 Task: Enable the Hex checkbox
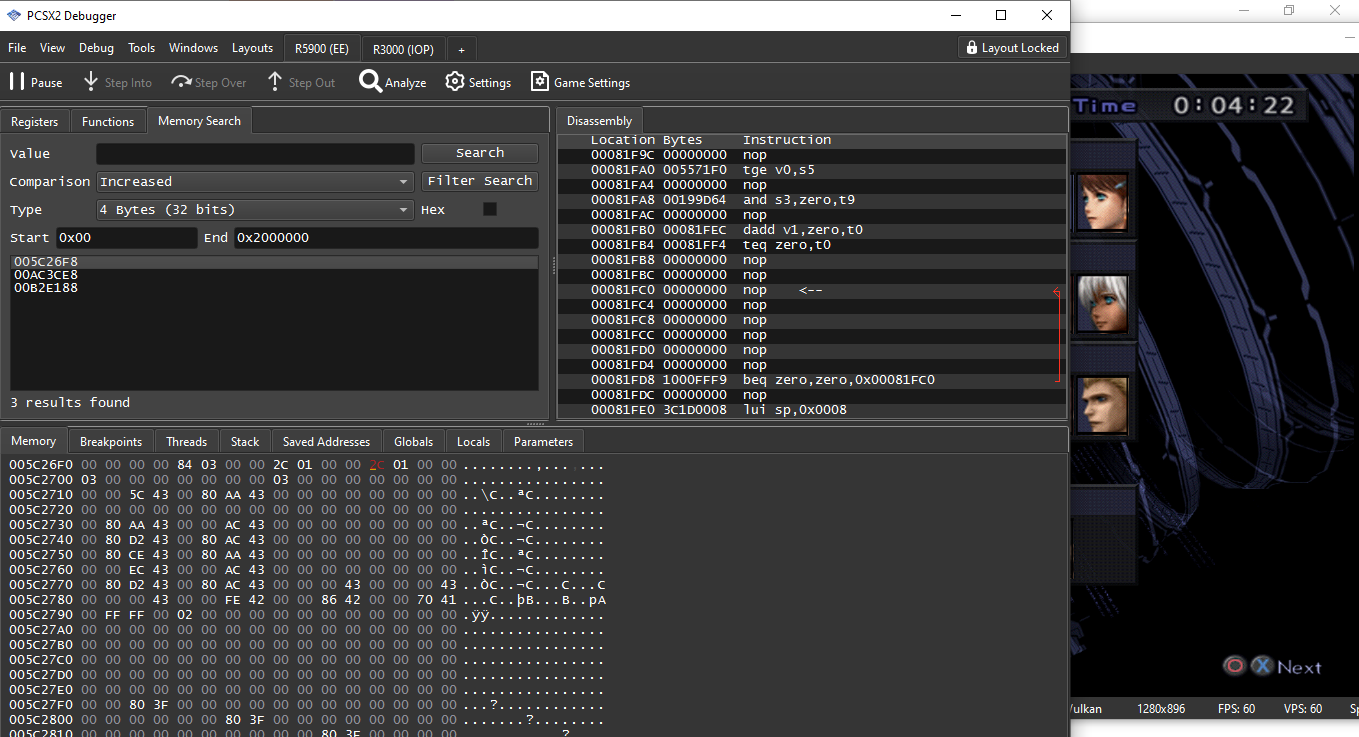coord(489,209)
